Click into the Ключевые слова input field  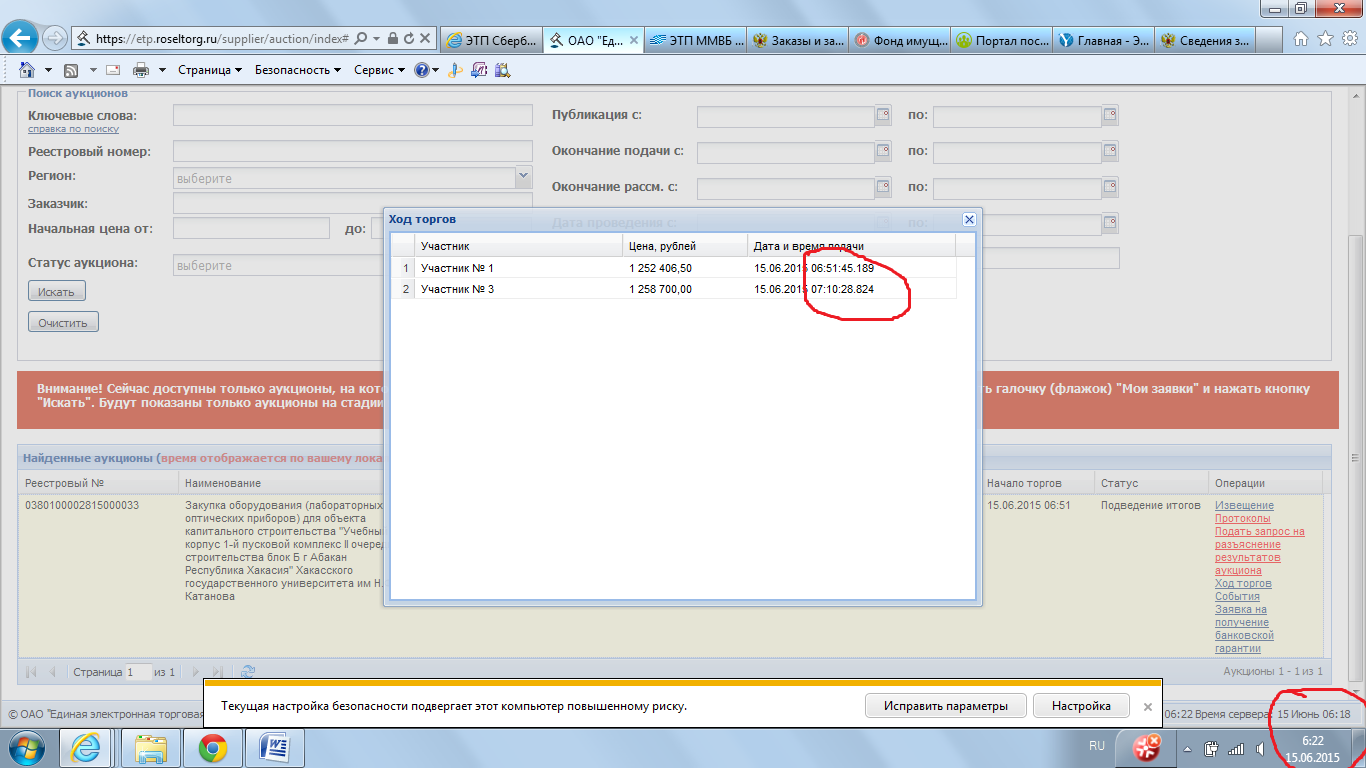point(352,115)
